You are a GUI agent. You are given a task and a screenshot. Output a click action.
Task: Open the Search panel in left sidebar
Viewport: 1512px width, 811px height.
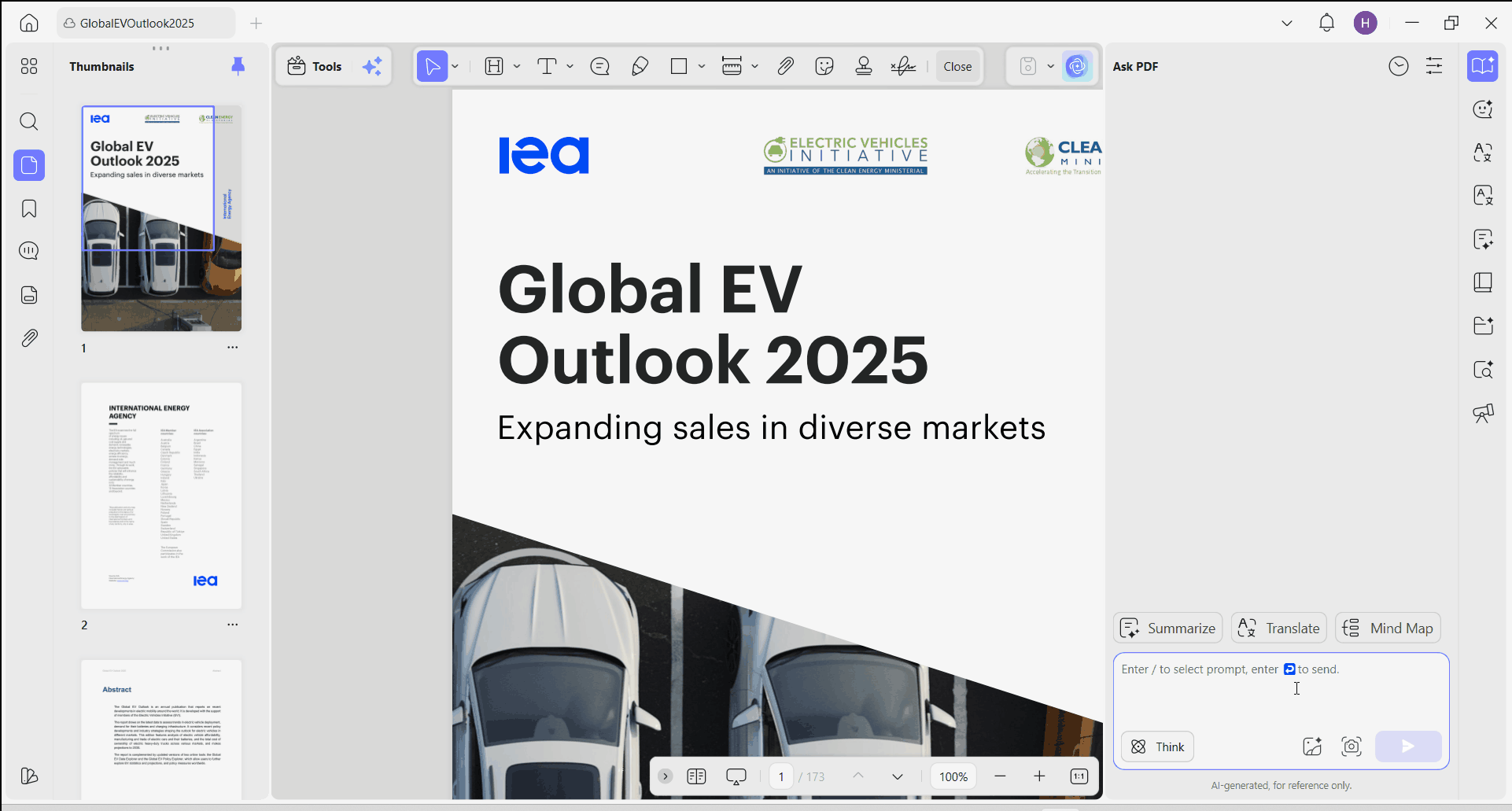click(x=29, y=121)
